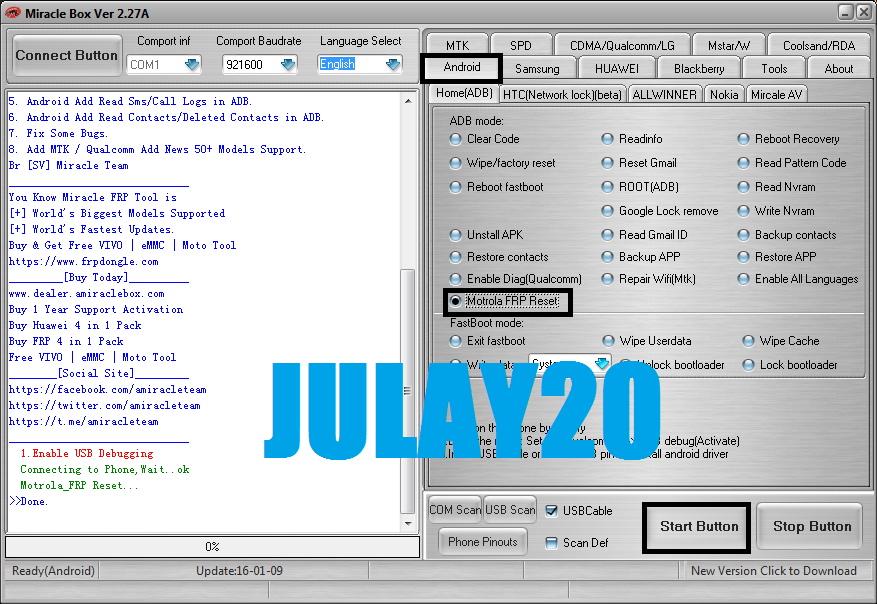The width and height of the screenshot is (877, 604).
Task: Open the ALLWINNER sub-tab
Action: (x=664, y=95)
